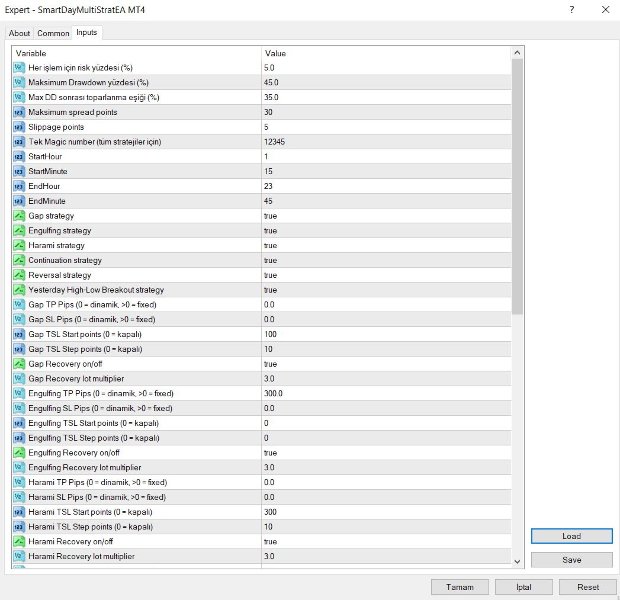Click integer icon beside Maksimum spread points

pyautogui.click(x=19, y=112)
